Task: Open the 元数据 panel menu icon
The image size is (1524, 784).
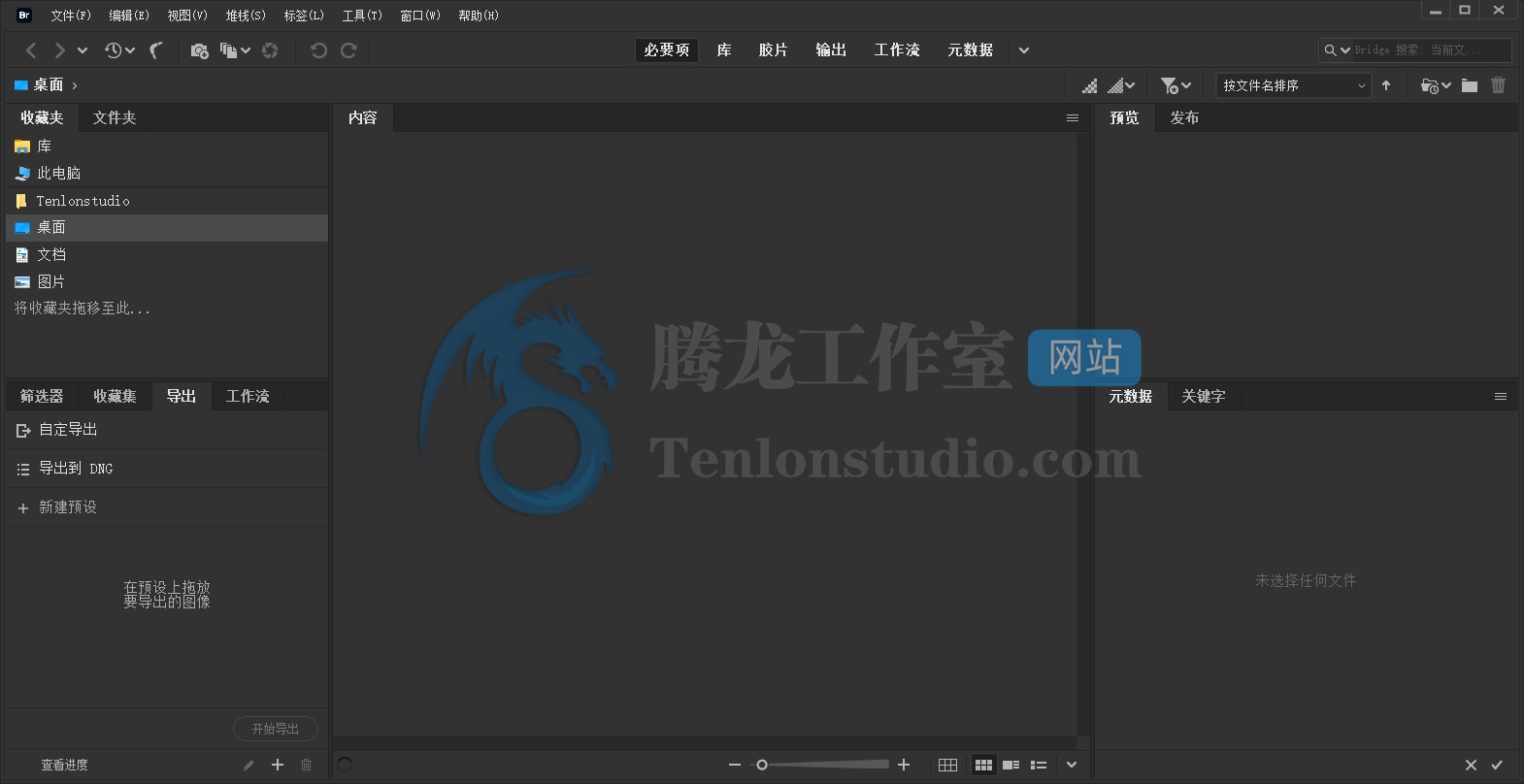Action: (x=1501, y=396)
